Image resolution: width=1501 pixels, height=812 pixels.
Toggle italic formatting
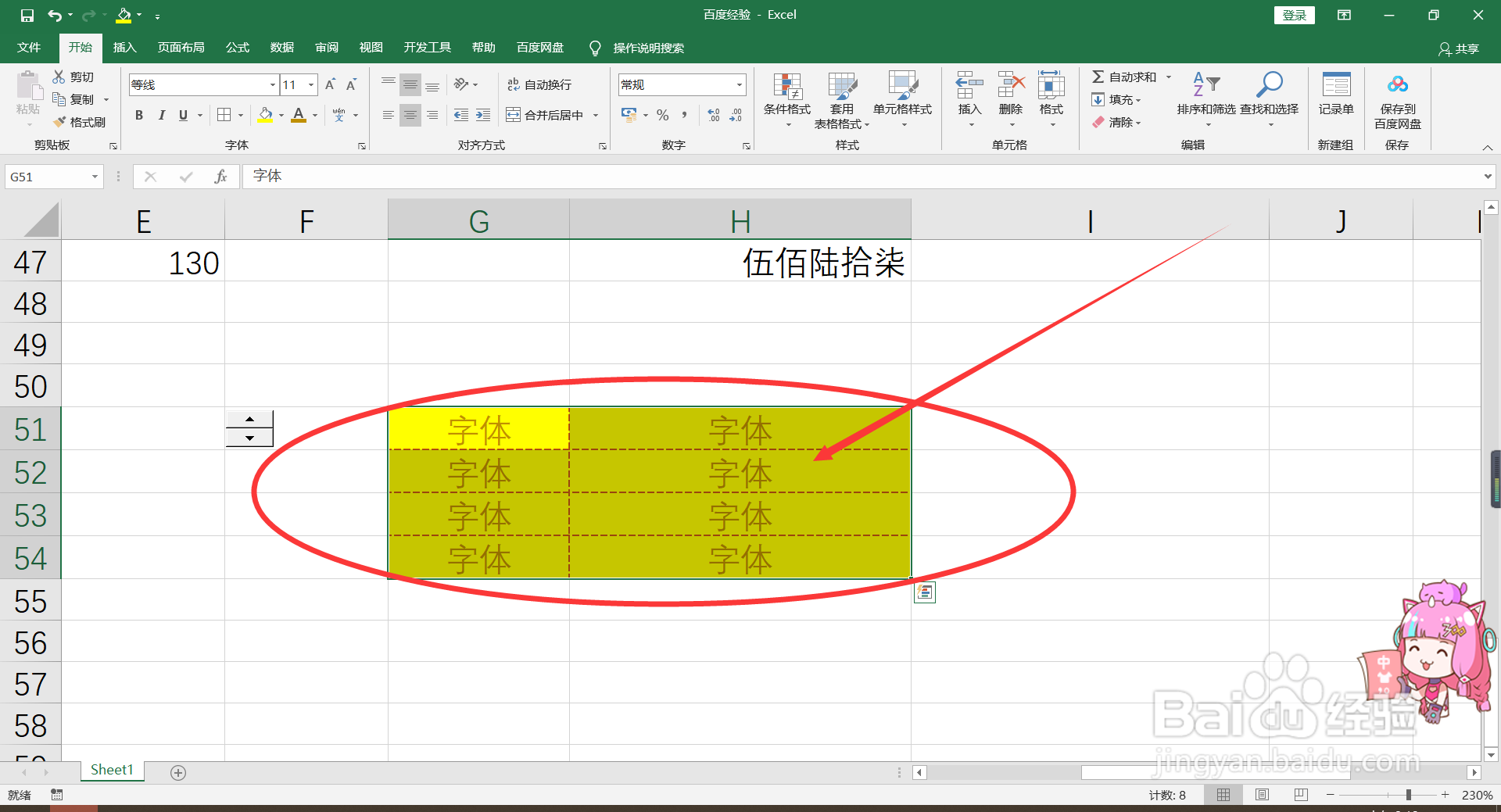click(x=162, y=115)
